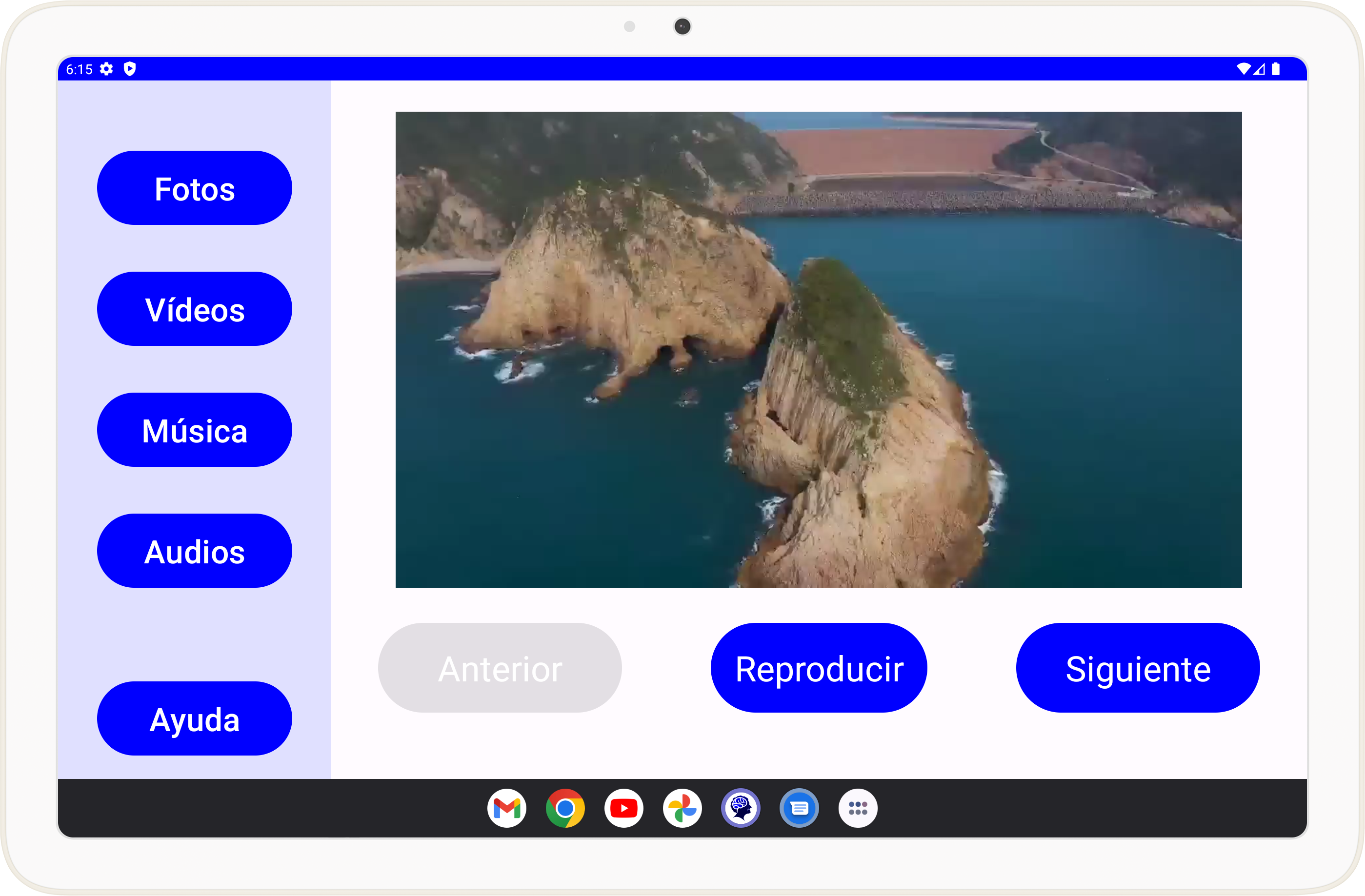
Task: Open Gmail from the taskbar
Action: (x=506, y=808)
